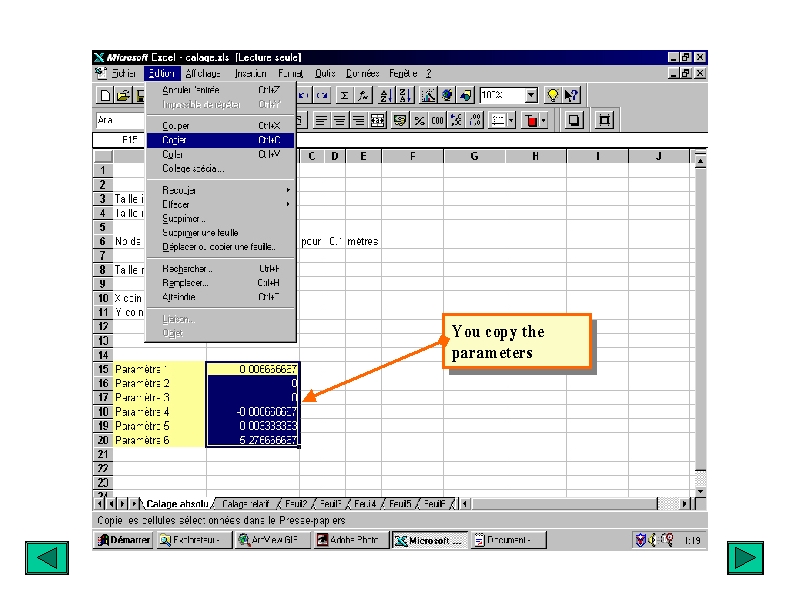Switch to Feuil5 sheet tab

[400, 504]
